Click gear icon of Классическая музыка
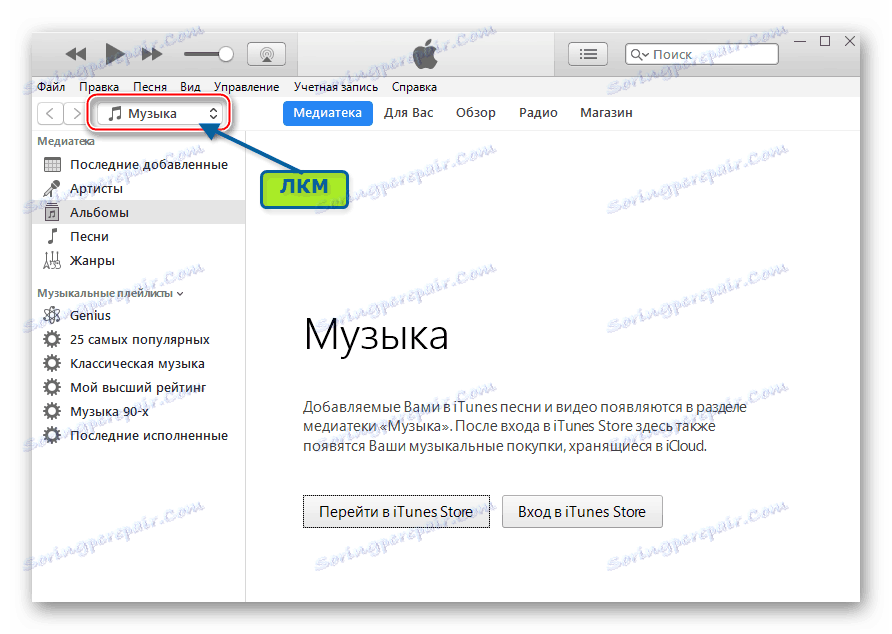 (52, 363)
